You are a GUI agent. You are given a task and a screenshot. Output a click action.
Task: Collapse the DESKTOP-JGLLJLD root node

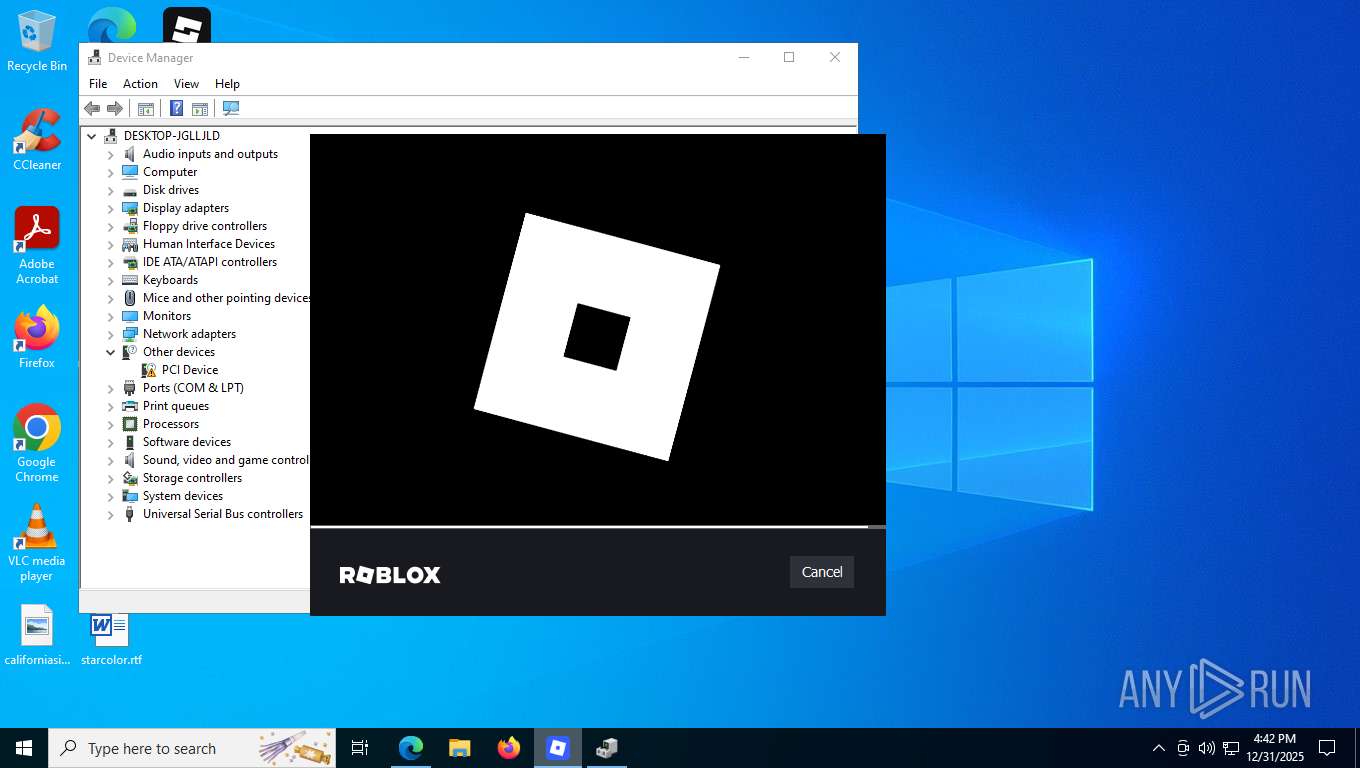[x=92, y=136]
